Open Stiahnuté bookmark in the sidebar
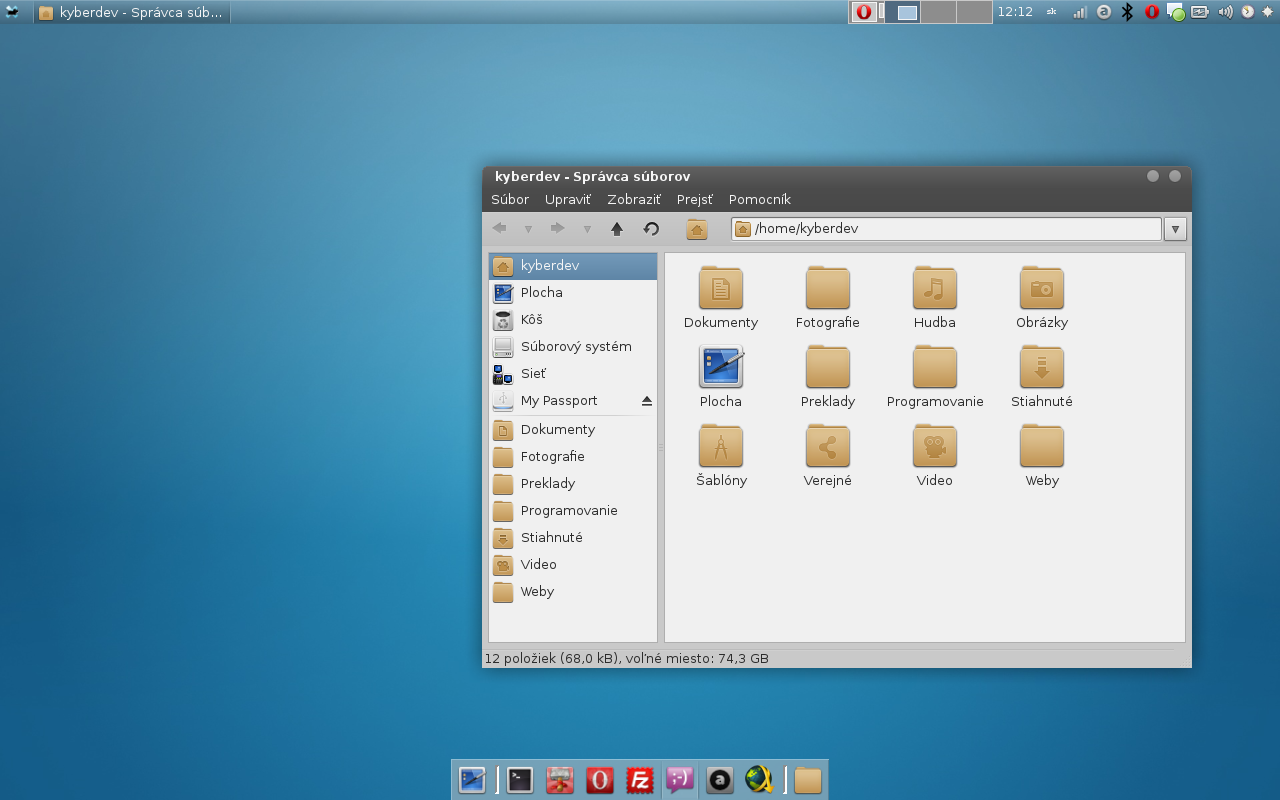This screenshot has width=1280, height=800. [573, 538]
